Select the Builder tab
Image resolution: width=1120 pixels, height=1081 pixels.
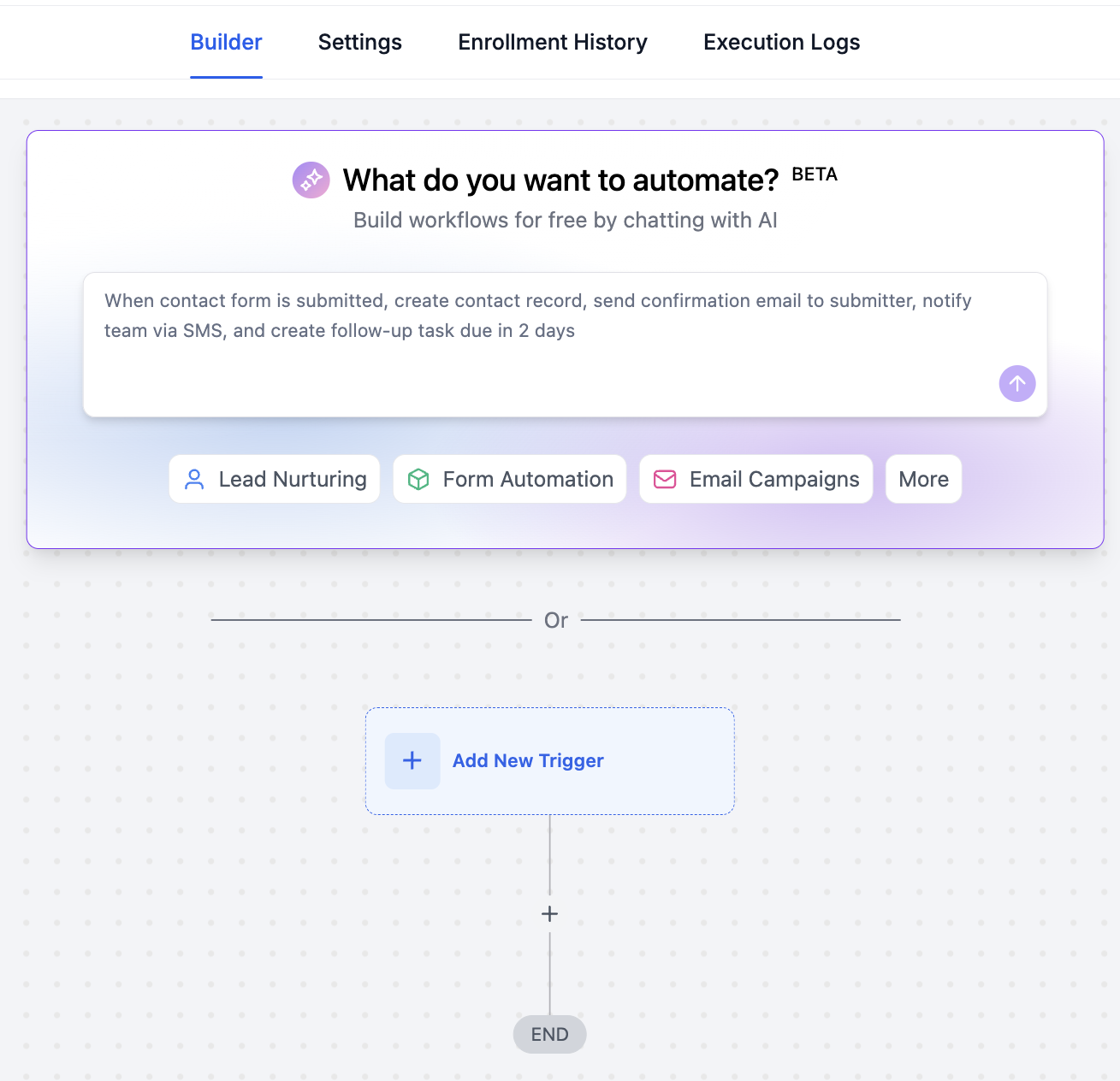(x=226, y=41)
